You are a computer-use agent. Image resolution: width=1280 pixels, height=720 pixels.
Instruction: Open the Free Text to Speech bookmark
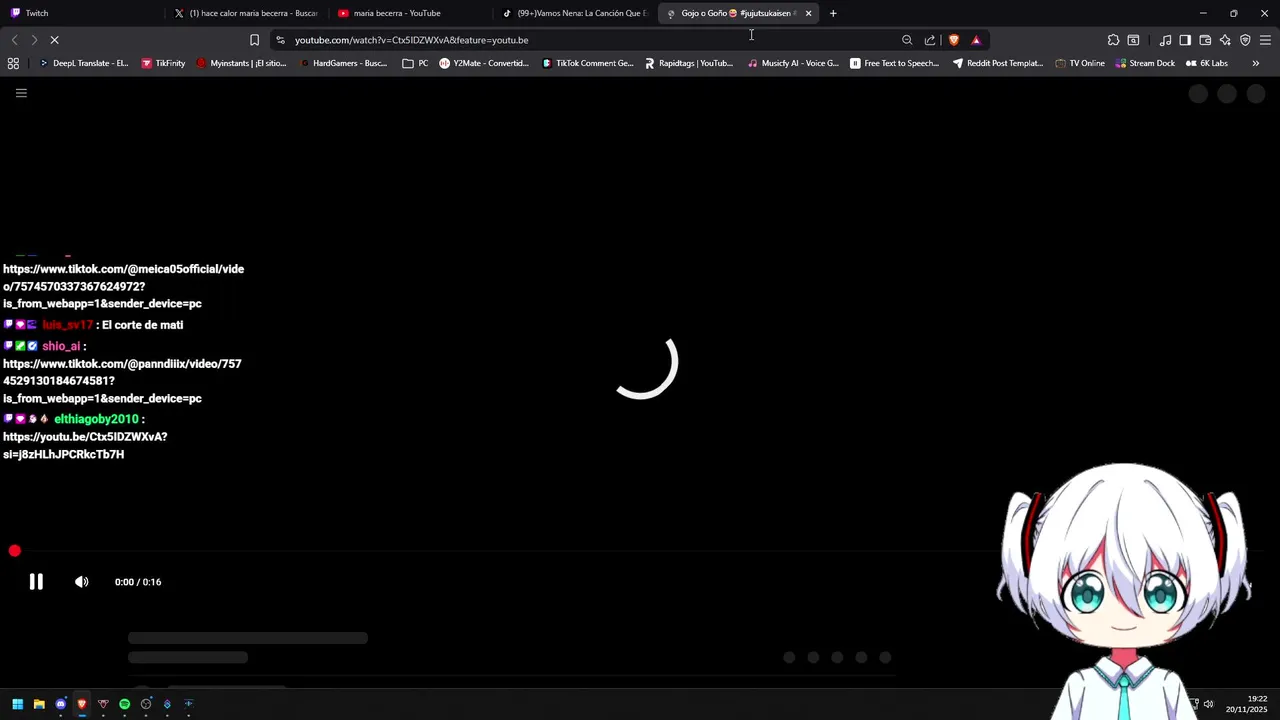pyautogui.click(x=894, y=63)
